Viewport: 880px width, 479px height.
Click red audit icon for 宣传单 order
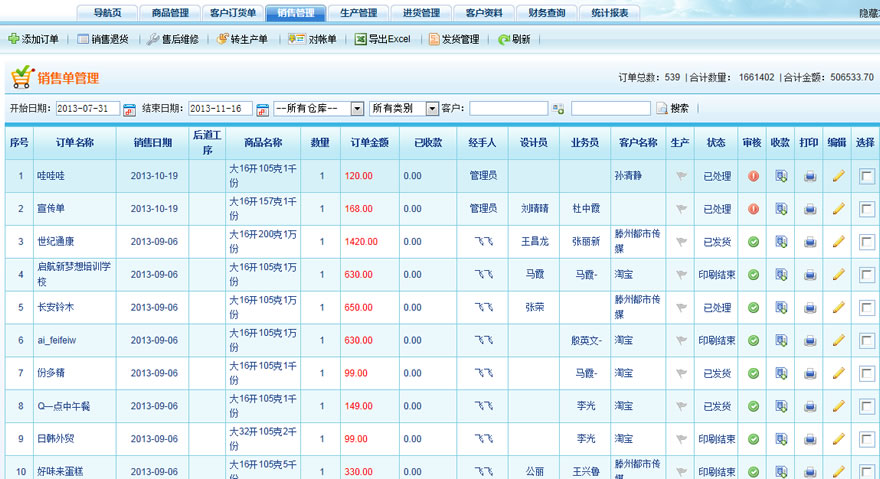point(753,209)
